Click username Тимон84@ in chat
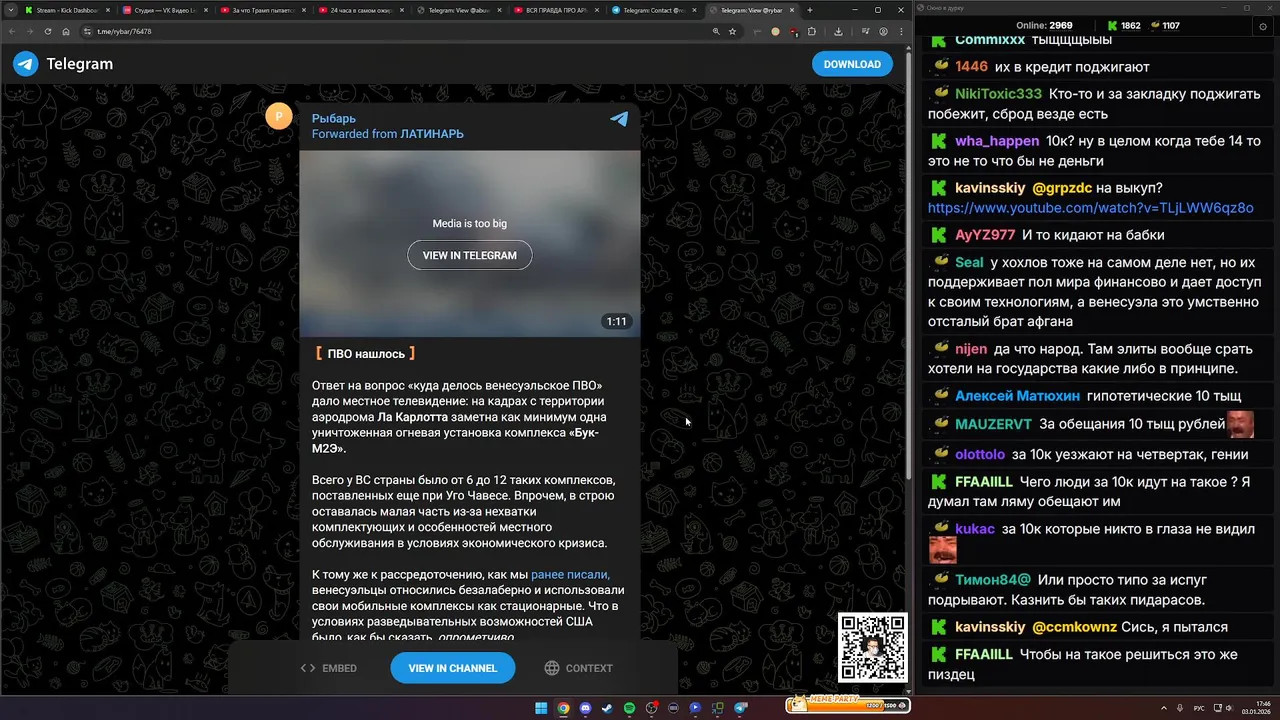This screenshot has width=1280, height=720. coord(993,580)
